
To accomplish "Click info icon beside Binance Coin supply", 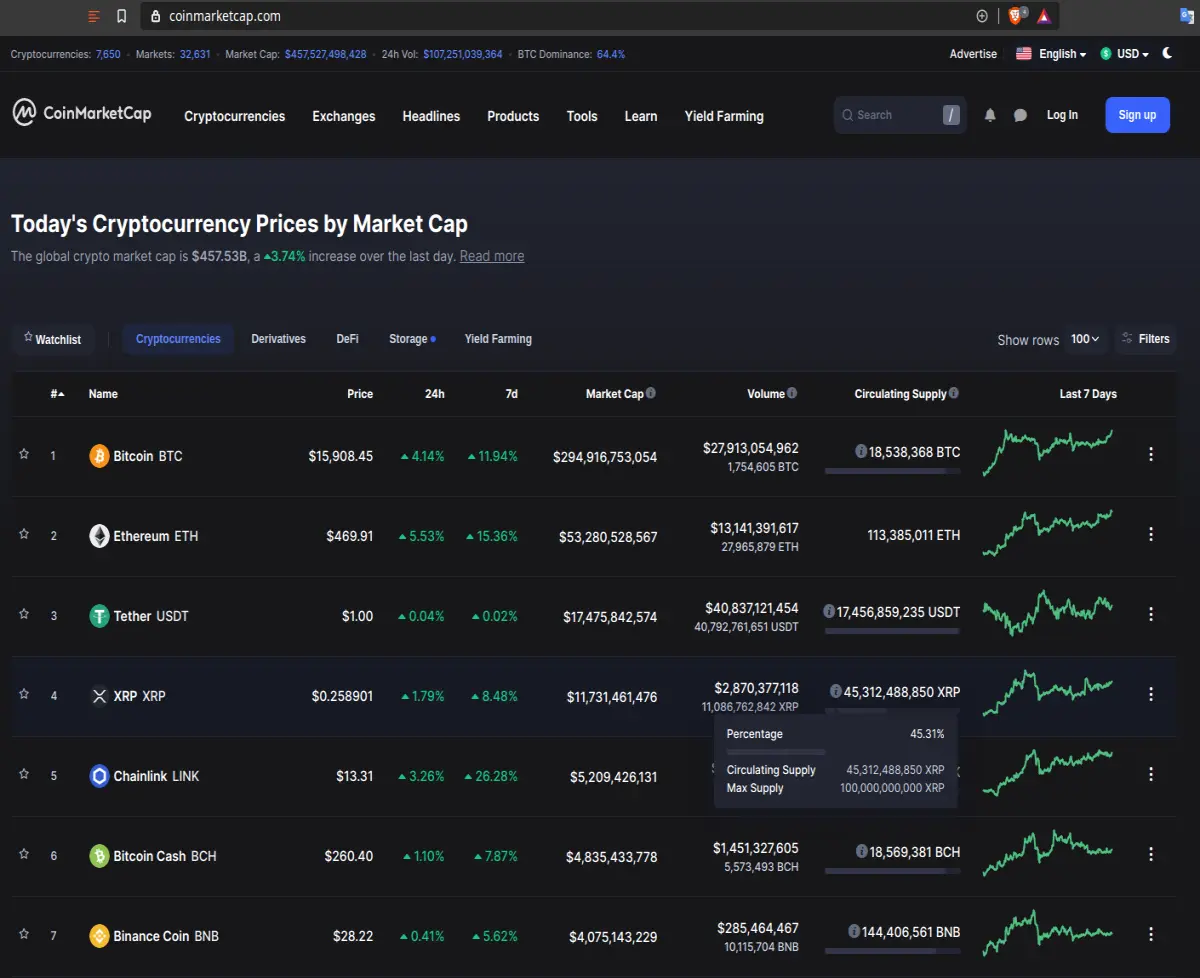I will click(x=854, y=931).
